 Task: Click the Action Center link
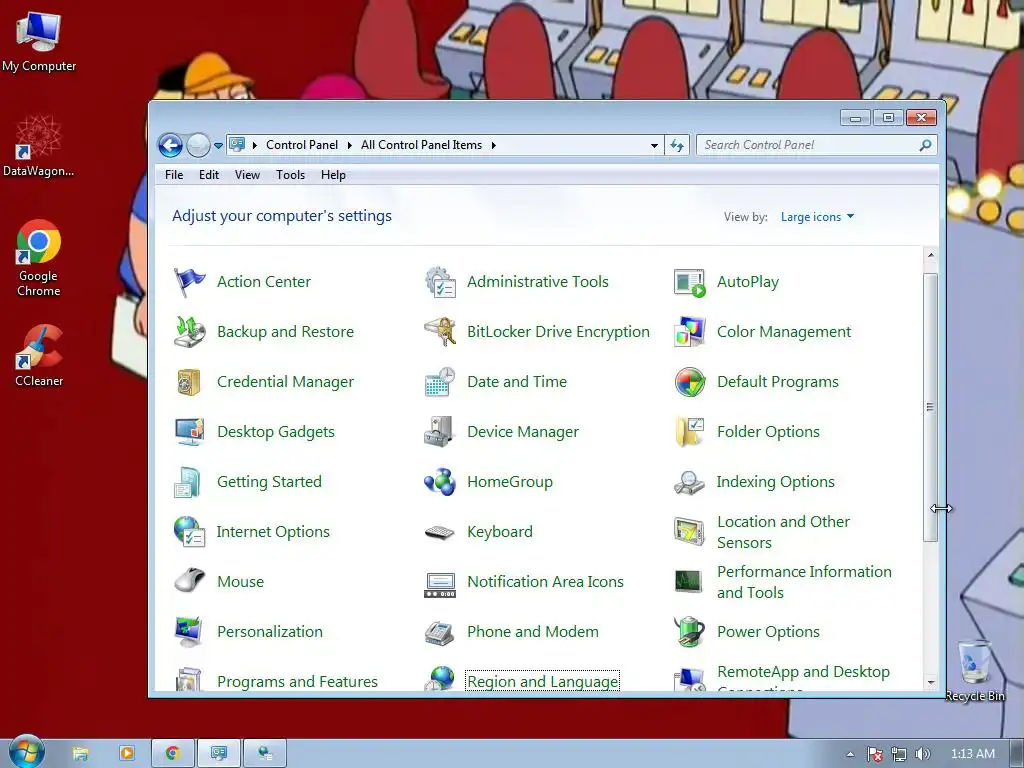point(264,282)
